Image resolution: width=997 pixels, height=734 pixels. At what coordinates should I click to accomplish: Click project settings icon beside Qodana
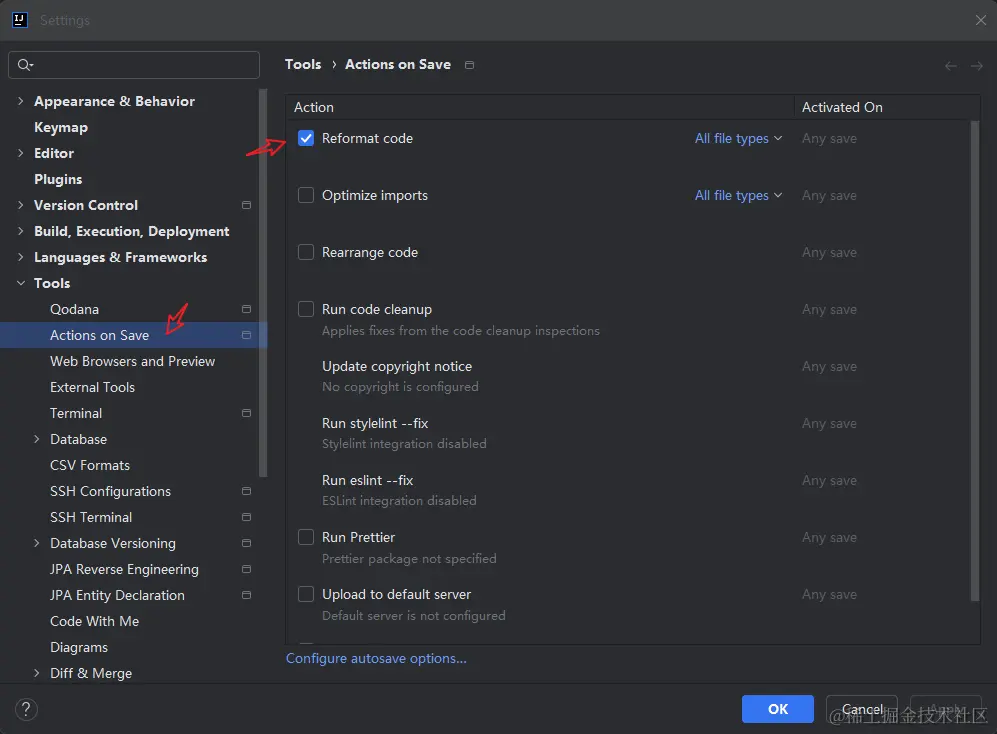tap(246, 309)
